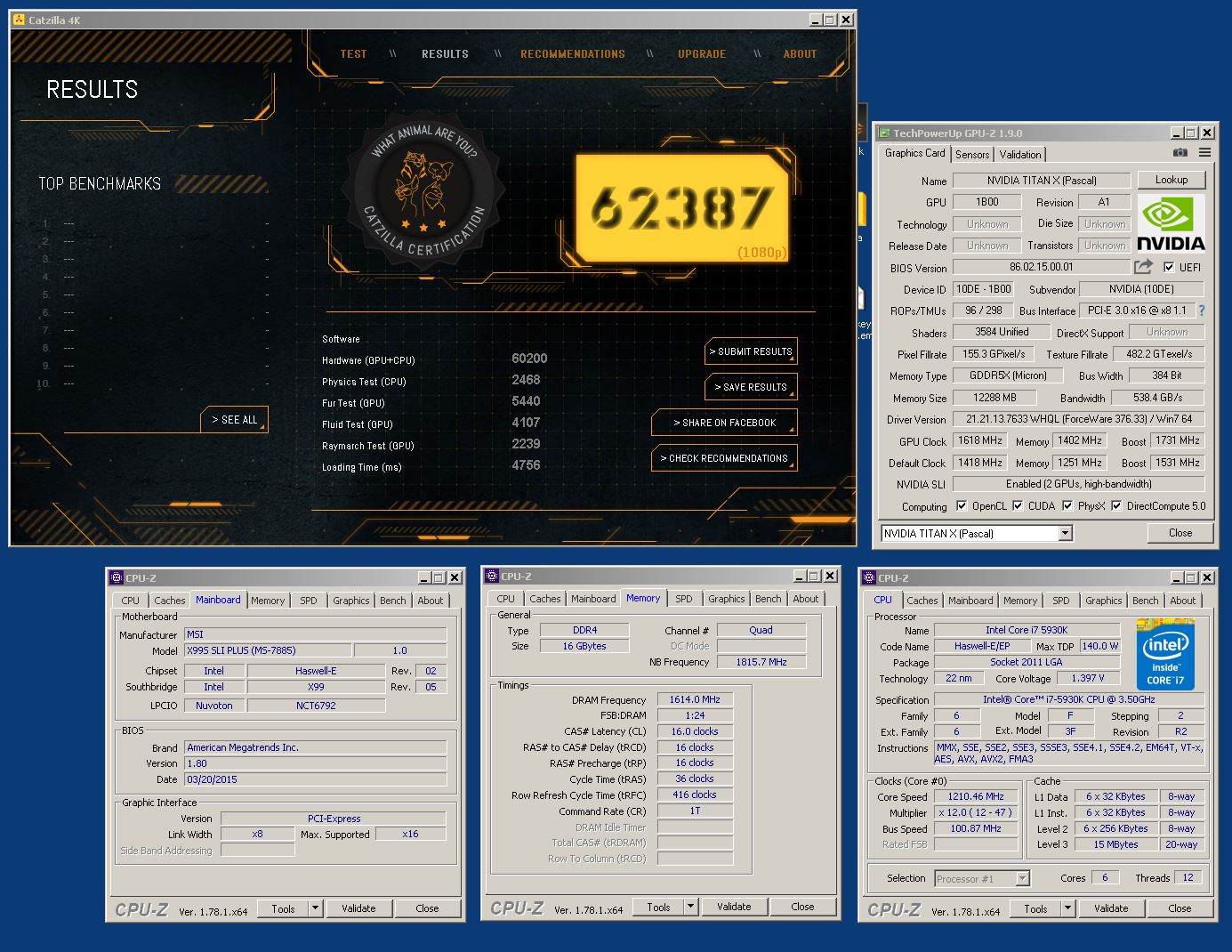1232x952 pixels.
Task: Open the UPGRADE tab in Catzilla
Action: tap(702, 53)
